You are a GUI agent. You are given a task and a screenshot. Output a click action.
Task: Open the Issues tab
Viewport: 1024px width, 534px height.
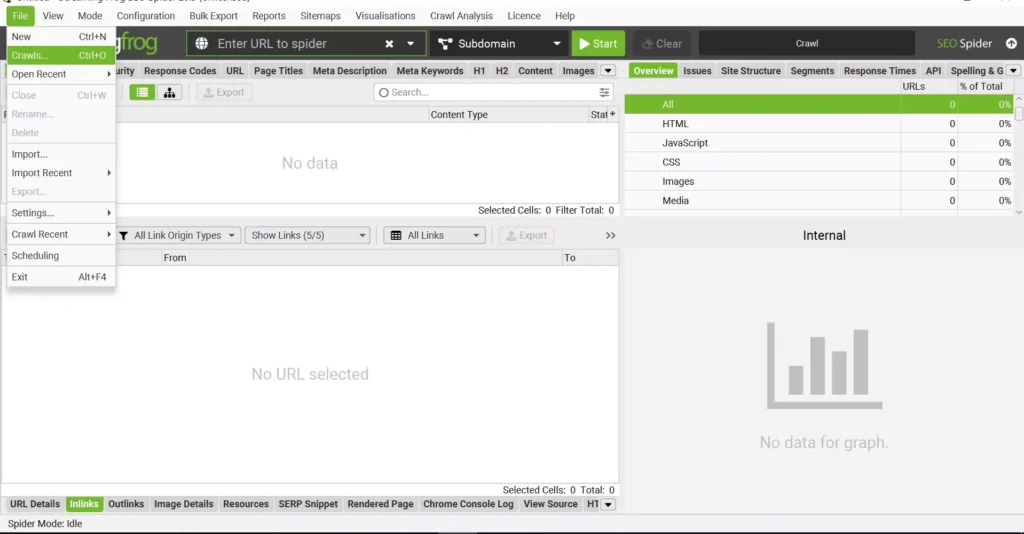[x=697, y=71]
